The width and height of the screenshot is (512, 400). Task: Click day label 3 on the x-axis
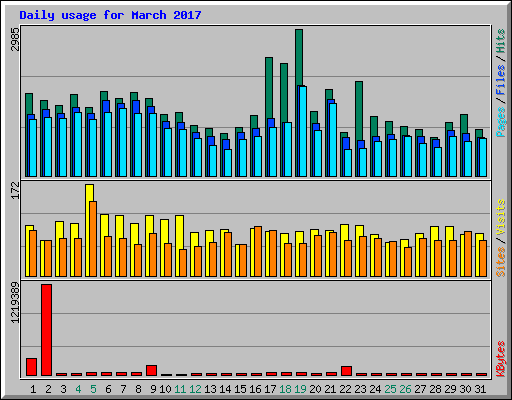point(63,389)
